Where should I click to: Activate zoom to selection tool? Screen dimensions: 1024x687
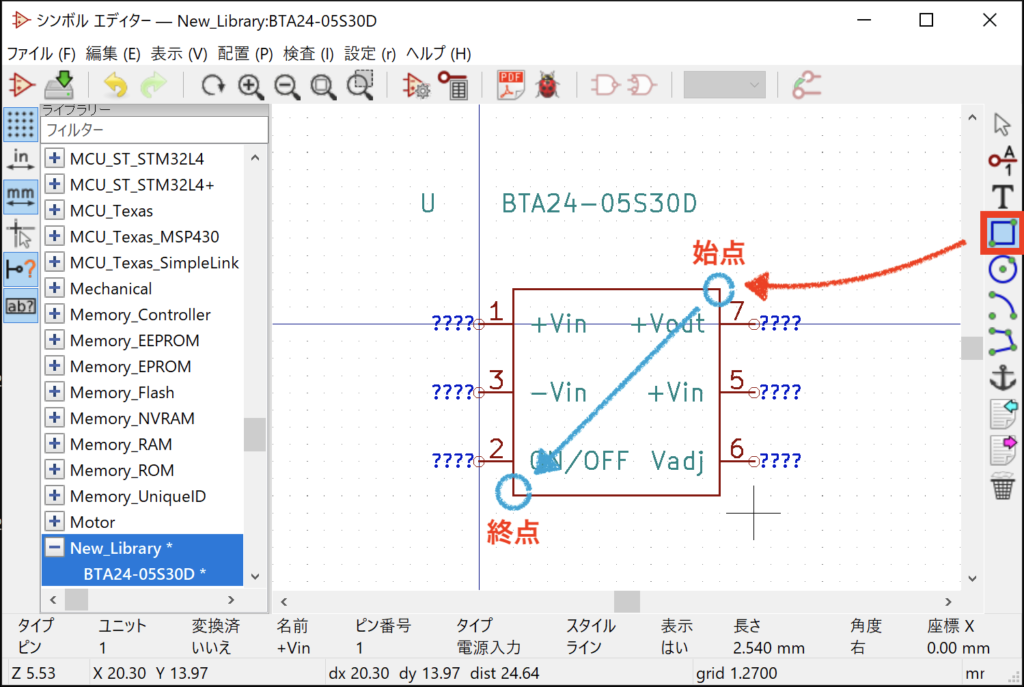coord(360,86)
